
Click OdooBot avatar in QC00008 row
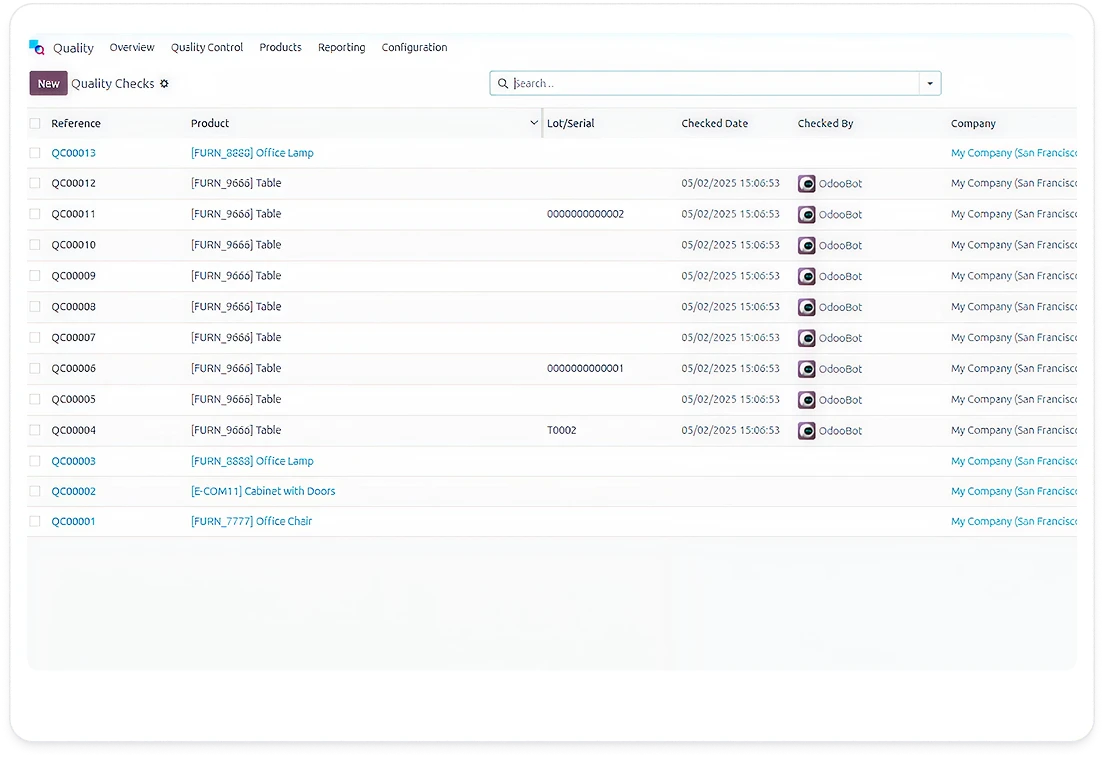pos(806,308)
